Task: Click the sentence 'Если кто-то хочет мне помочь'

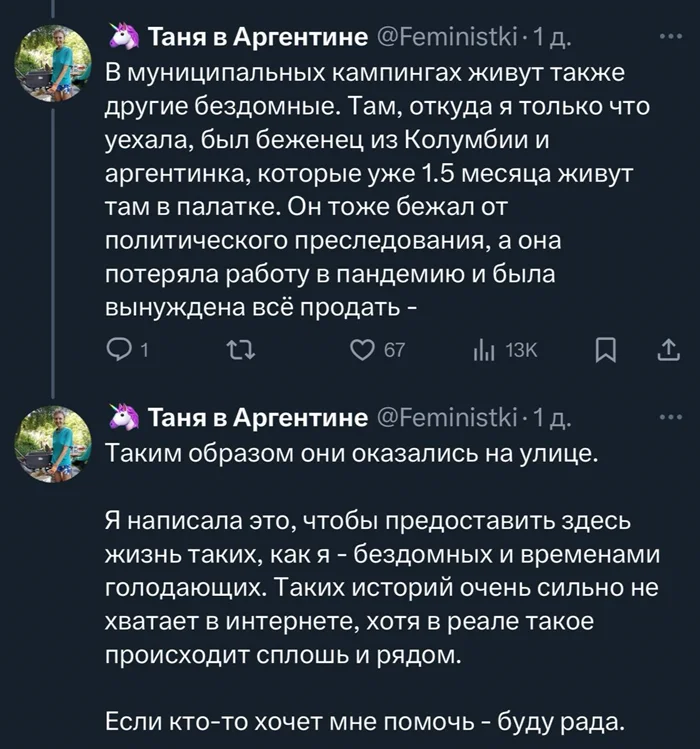Action: click(x=364, y=722)
